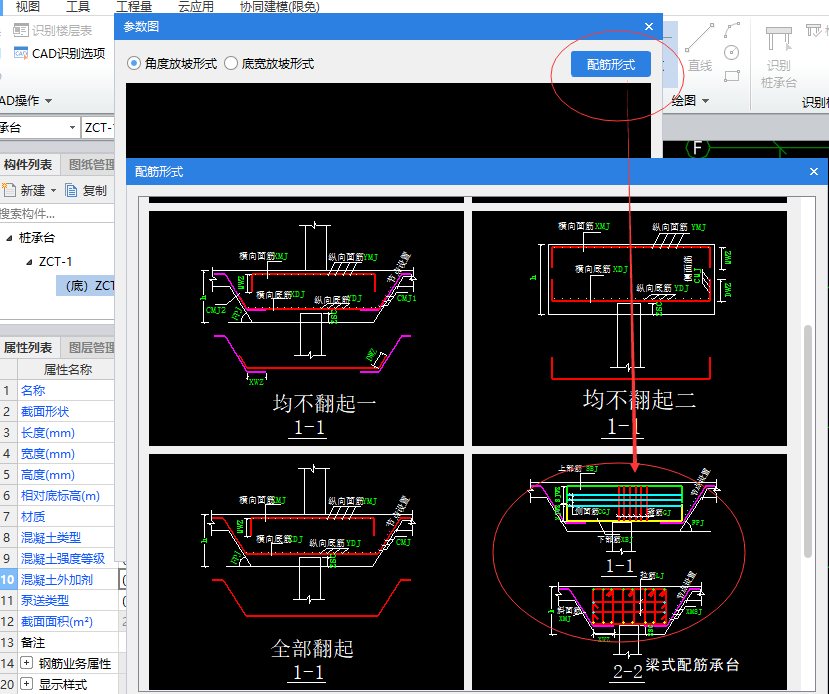
Task: Select 底宽放坡形式 radio option
Action: click(x=231, y=64)
